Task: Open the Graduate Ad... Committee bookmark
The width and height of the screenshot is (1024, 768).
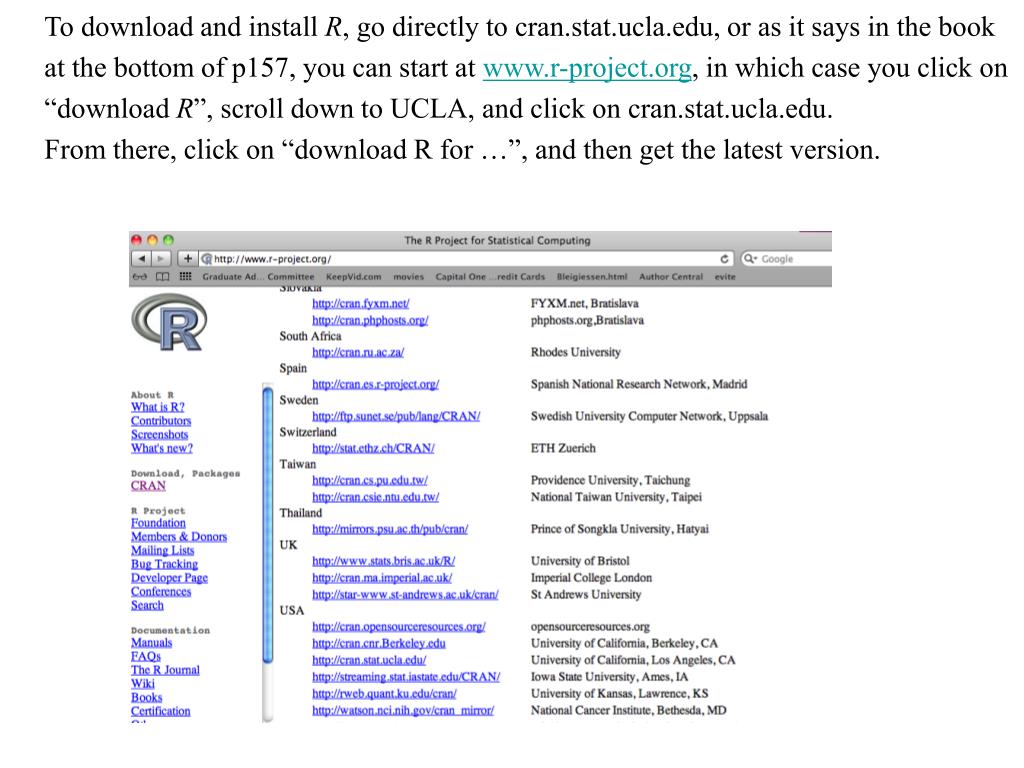Action: [x=258, y=277]
